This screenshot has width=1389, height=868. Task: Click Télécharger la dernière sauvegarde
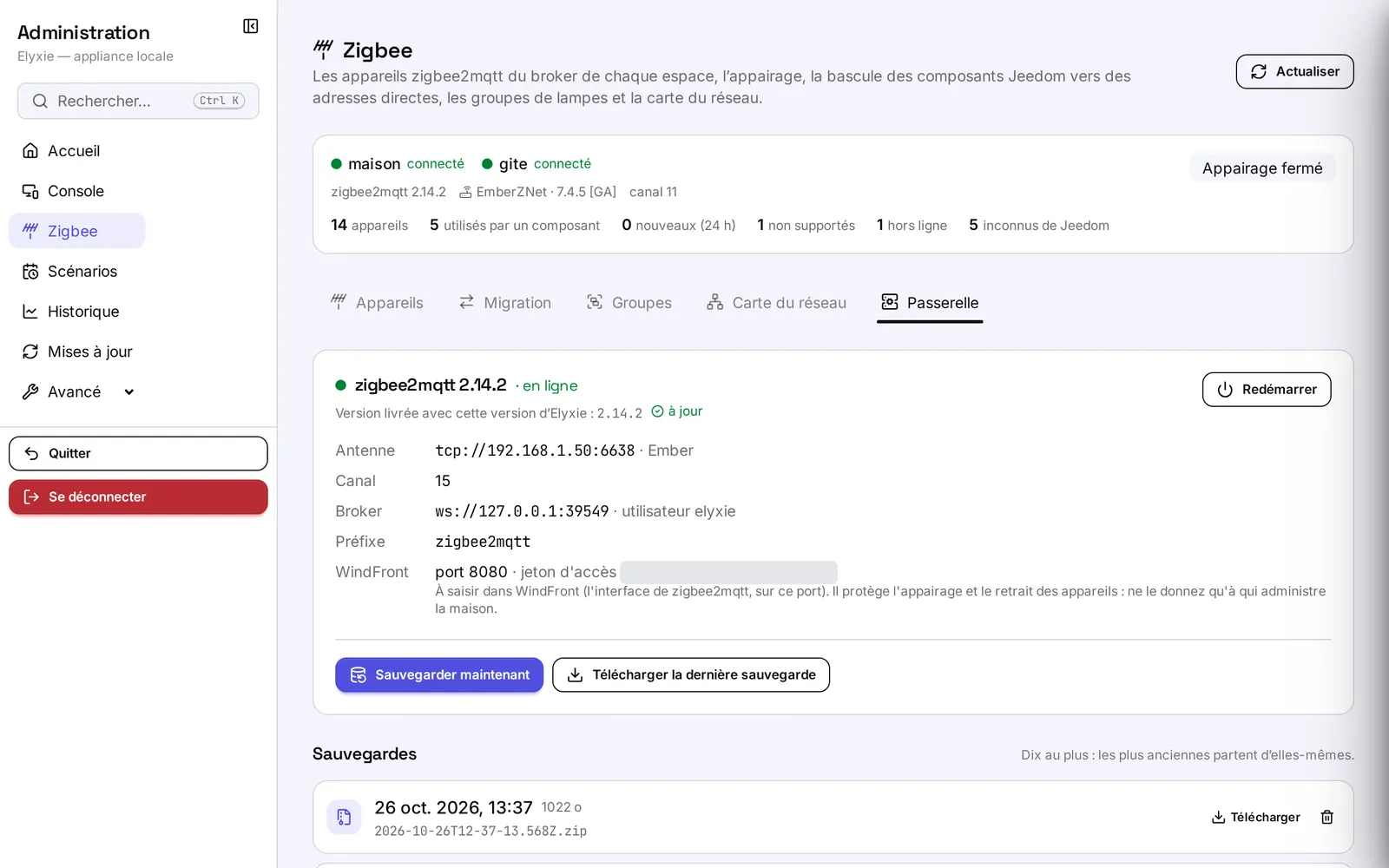click(x=691, y=674)
